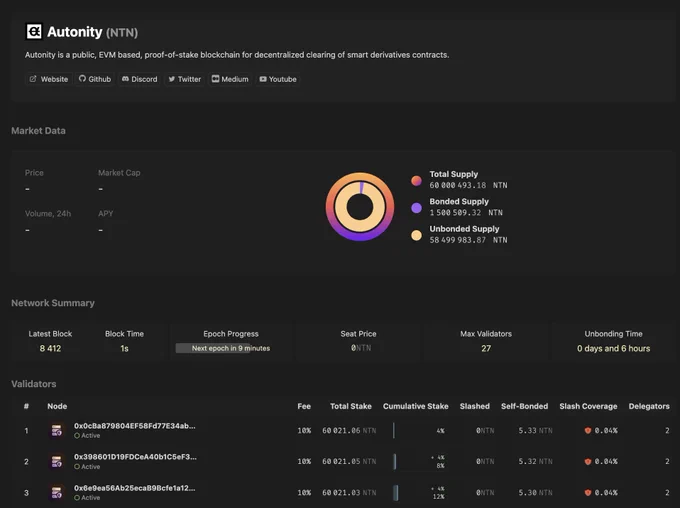Click validator 2 node icon

pyautogui.click(x=56, y=462)
